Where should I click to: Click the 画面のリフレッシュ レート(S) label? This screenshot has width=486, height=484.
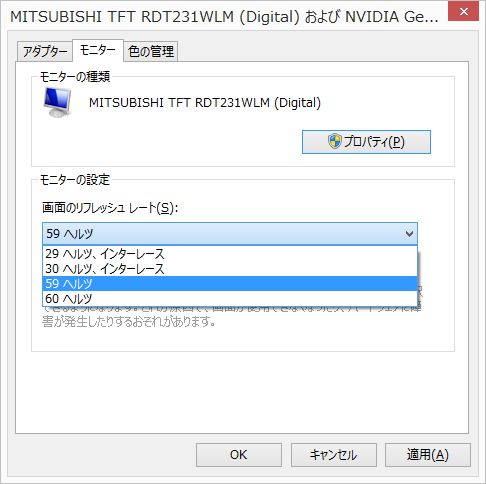pos(110,208)
